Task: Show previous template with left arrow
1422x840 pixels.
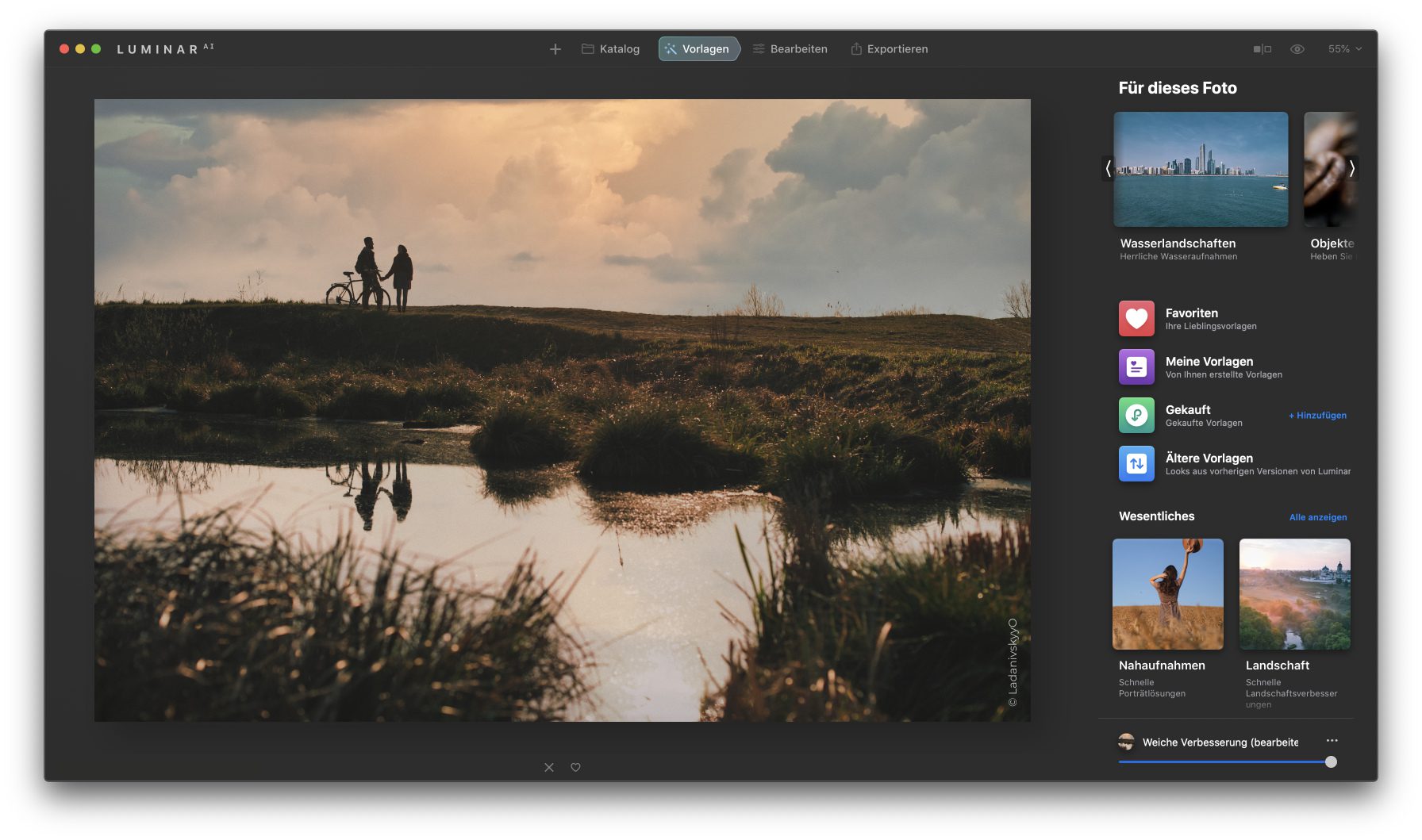Action: [1108, 168]
